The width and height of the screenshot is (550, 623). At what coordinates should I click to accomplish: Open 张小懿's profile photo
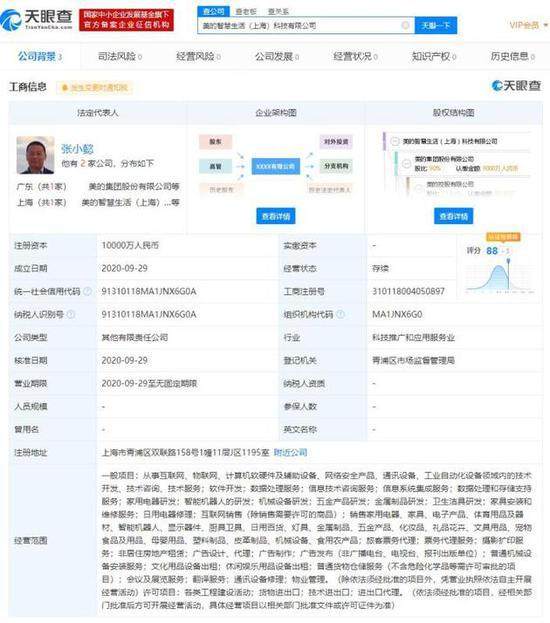tap(35, 155)
